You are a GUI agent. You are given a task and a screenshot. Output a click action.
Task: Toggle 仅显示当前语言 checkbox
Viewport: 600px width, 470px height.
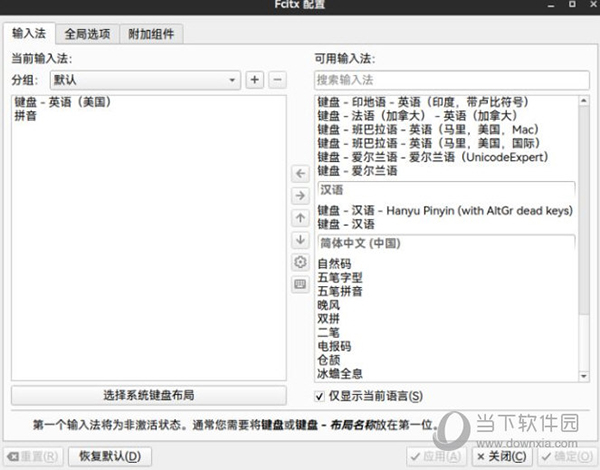pos(320,397)
